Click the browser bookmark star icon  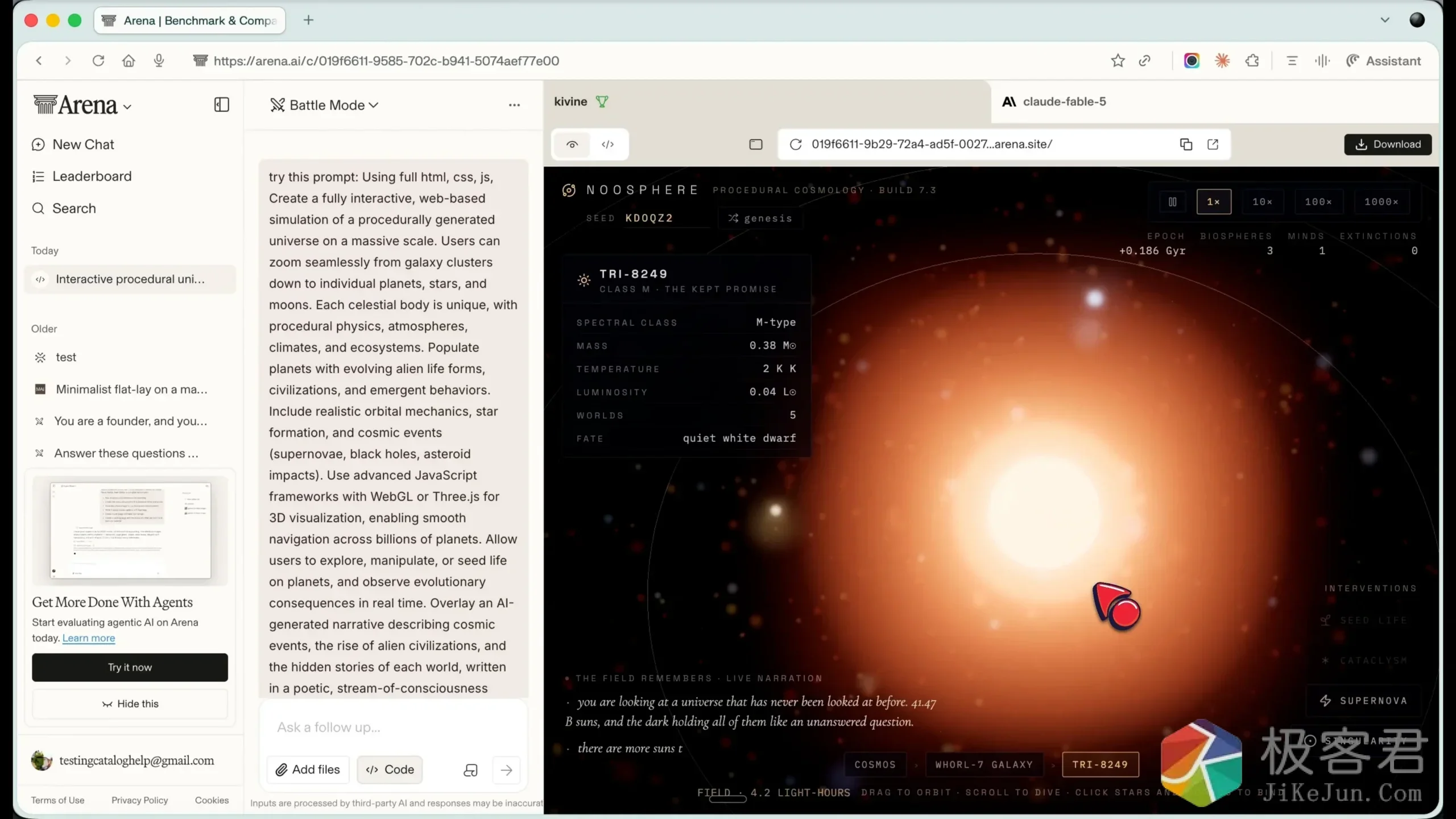coord(1118,61)
